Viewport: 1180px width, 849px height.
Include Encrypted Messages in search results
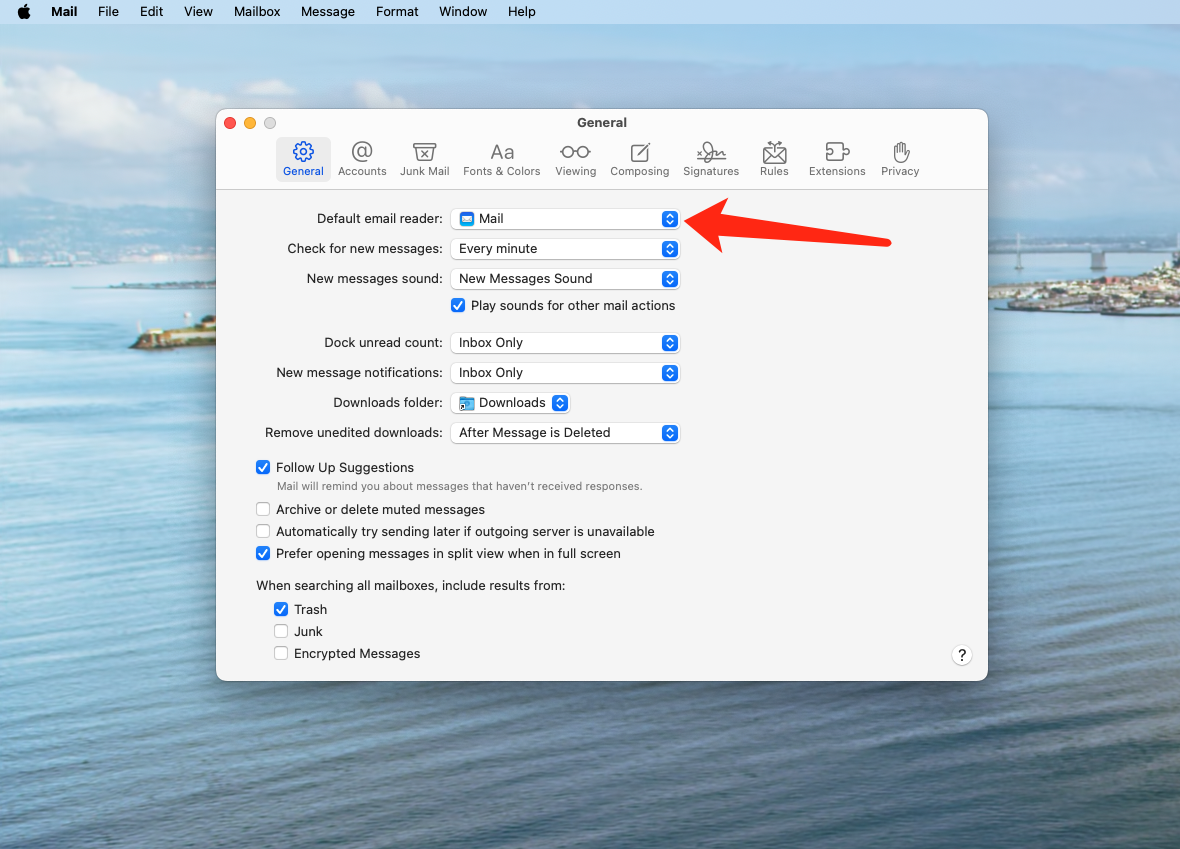(281, 653)
